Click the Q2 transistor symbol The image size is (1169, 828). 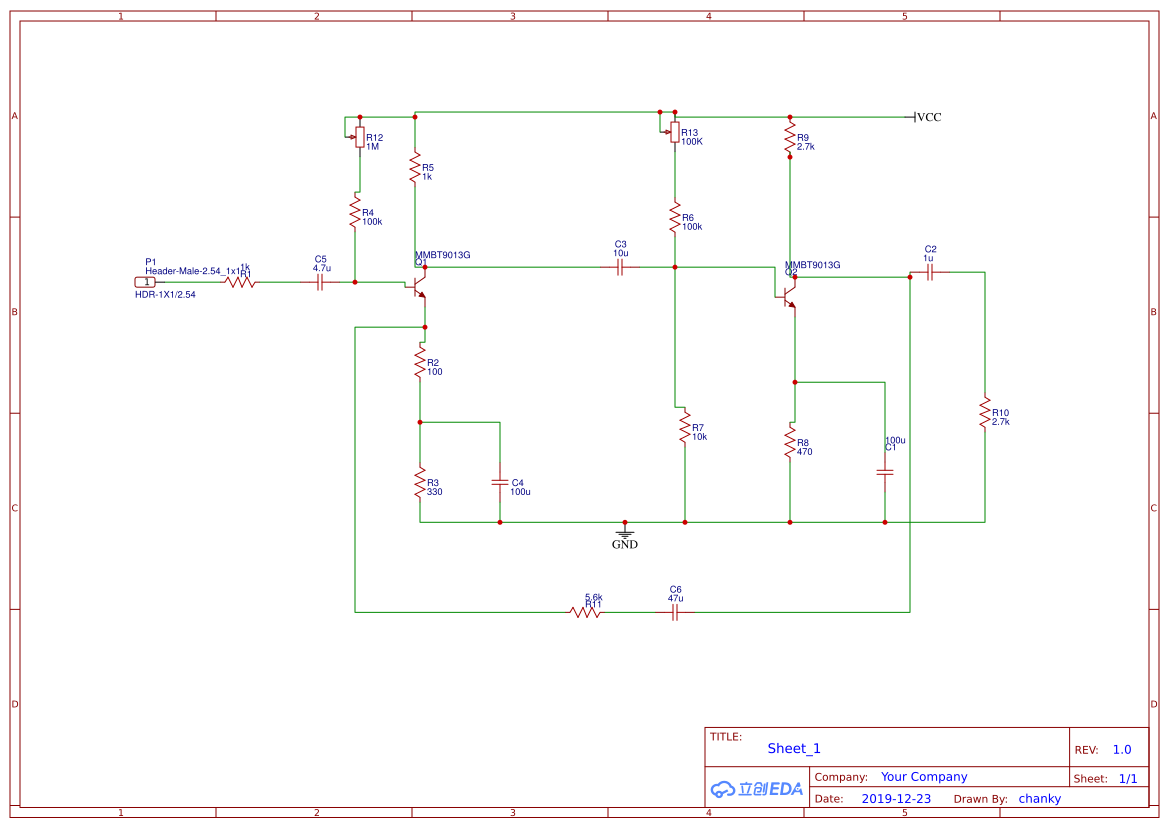point(789,297)
